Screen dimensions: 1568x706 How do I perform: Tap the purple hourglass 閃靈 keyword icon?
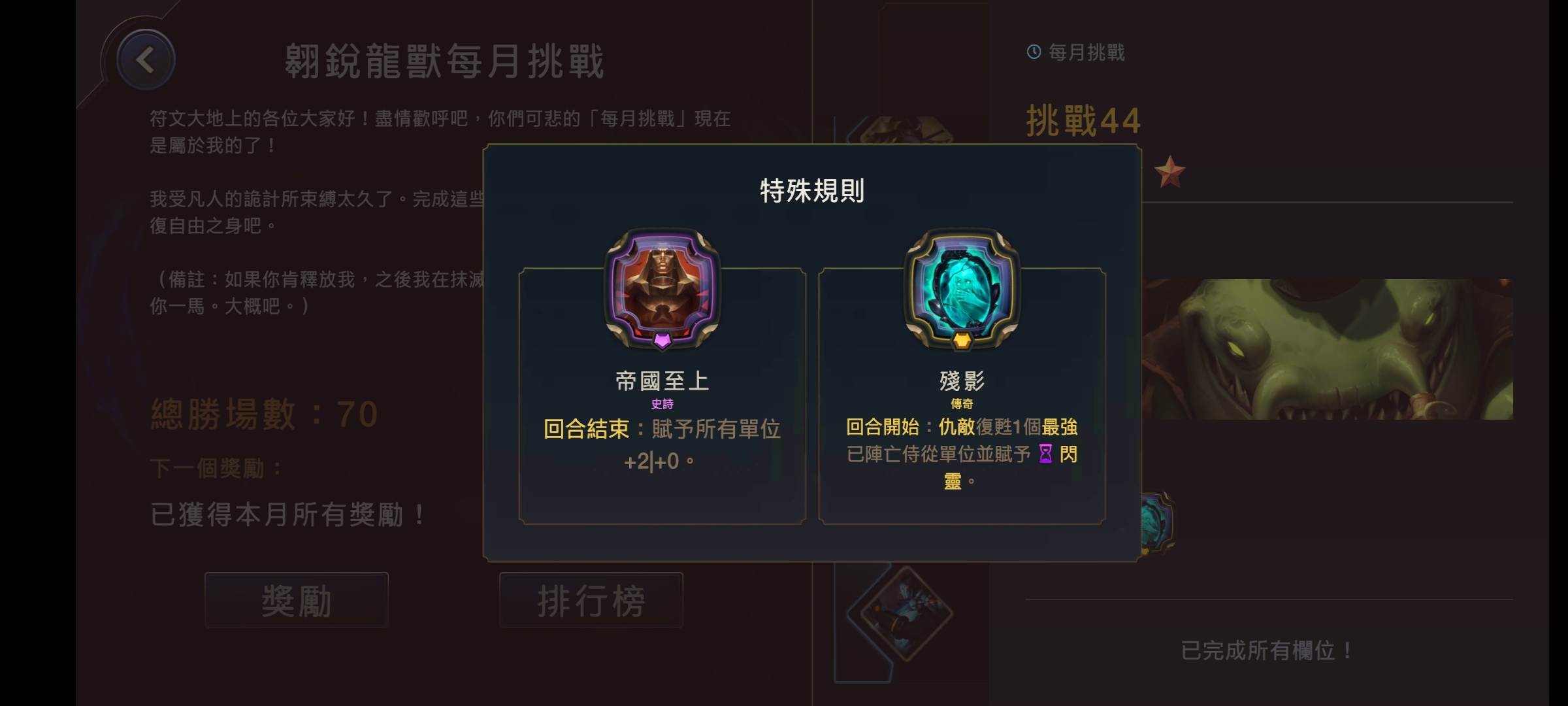(1045, 454)
